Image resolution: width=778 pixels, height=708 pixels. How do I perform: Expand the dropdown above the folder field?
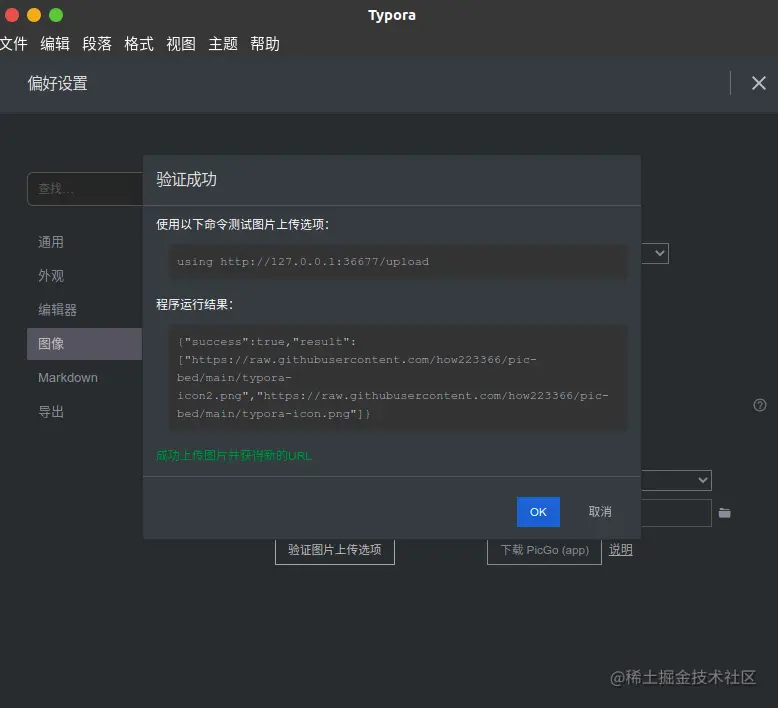[x=676, y=480]
